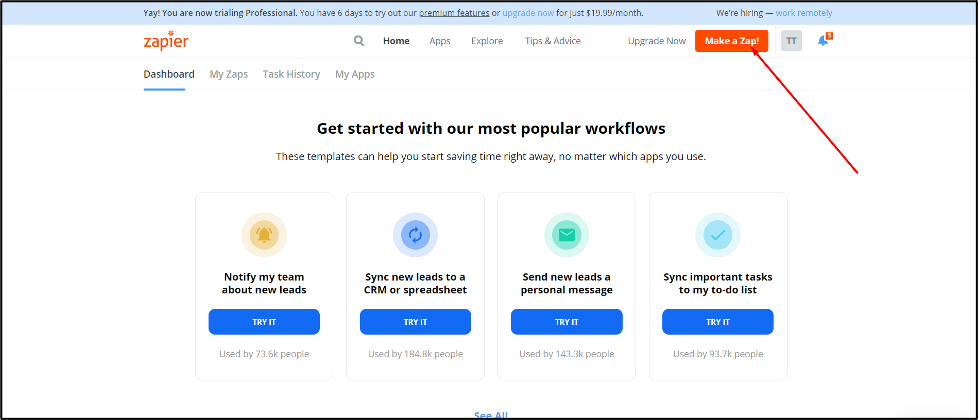The height and width of the screenshot is (420, 979).
Task: Select the Dashboard tab
Action: click(x=169, y=74)
